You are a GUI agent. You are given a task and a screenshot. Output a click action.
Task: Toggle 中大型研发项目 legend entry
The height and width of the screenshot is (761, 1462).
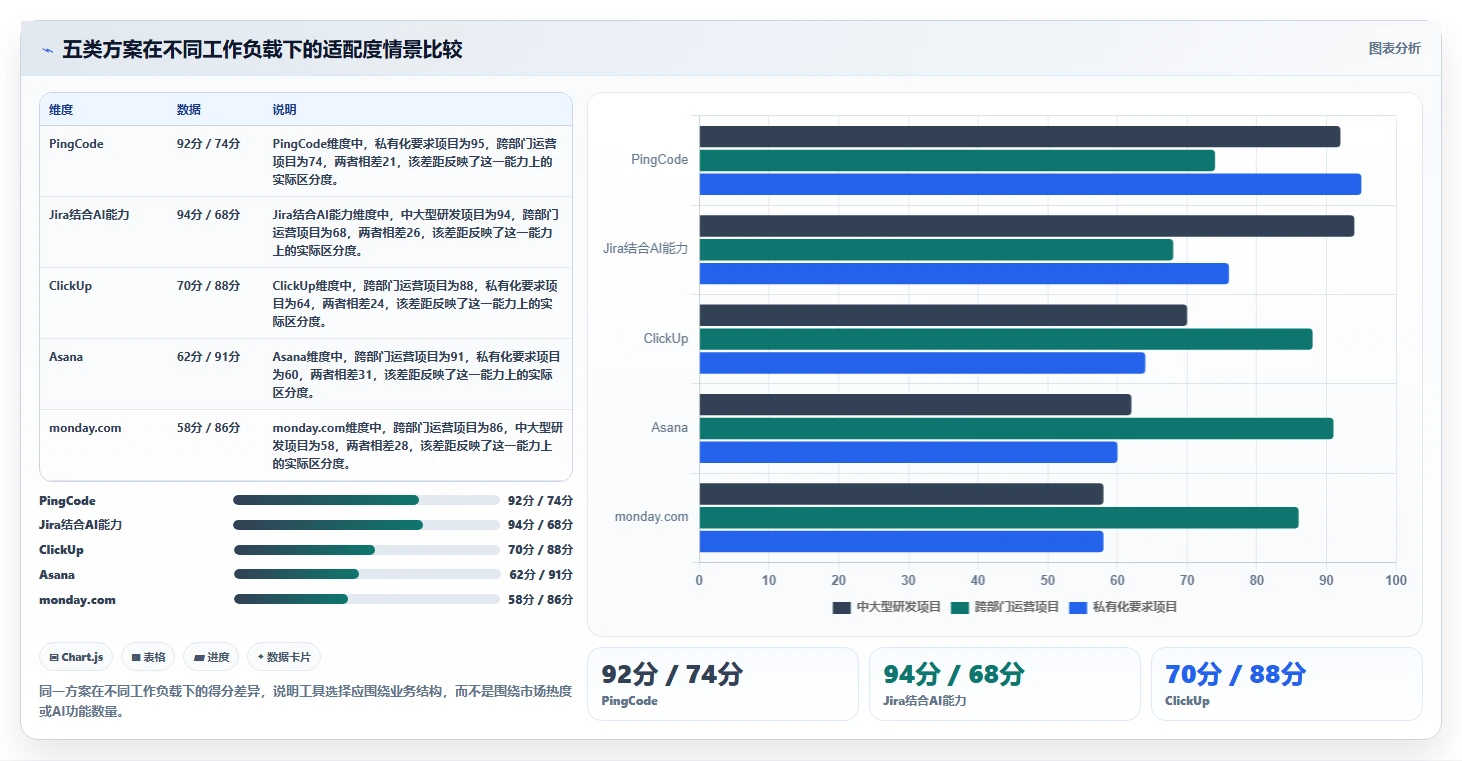(x=886, y=607)
